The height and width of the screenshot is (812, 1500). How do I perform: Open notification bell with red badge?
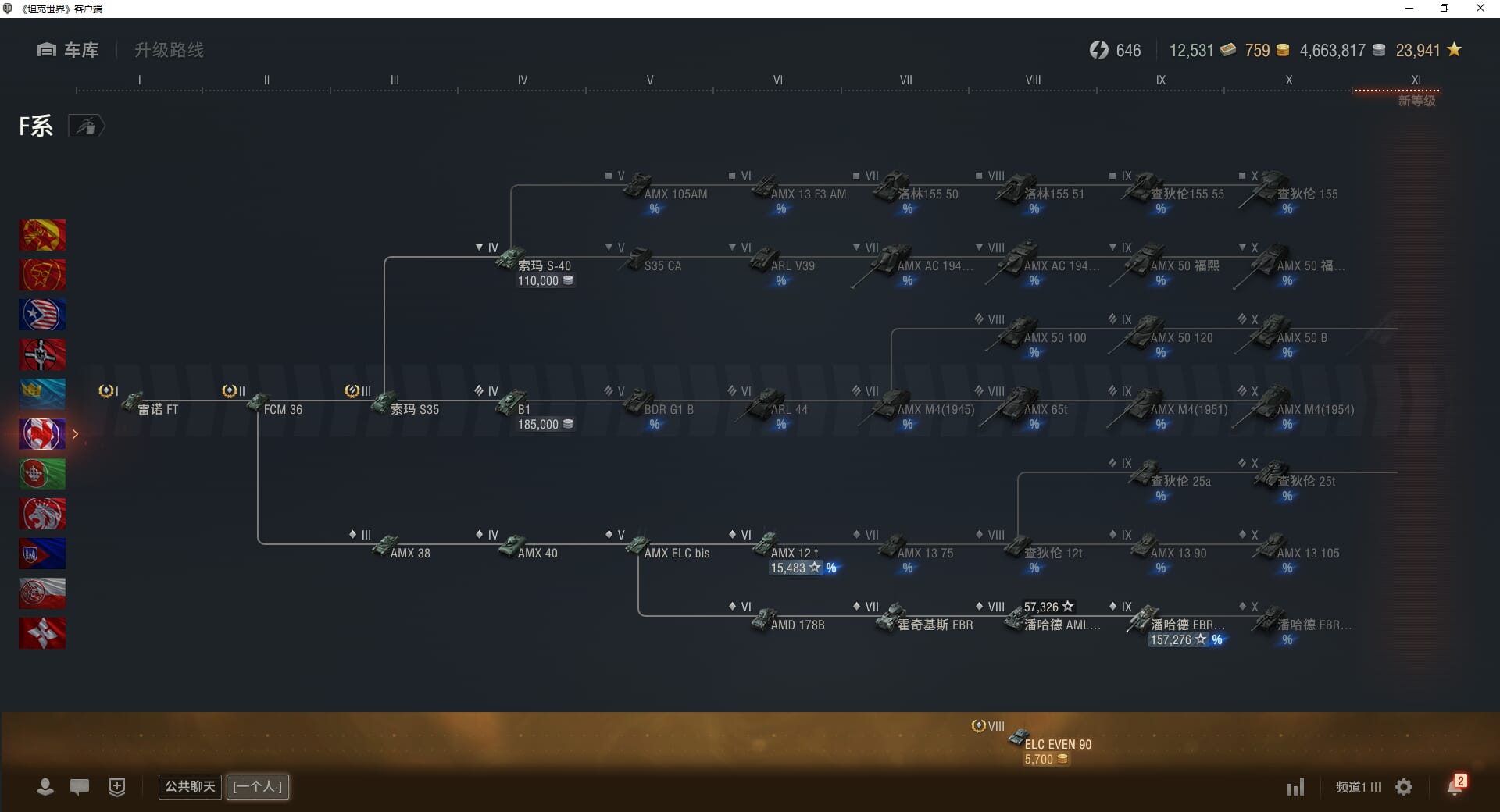click(x=1455, y=785)
